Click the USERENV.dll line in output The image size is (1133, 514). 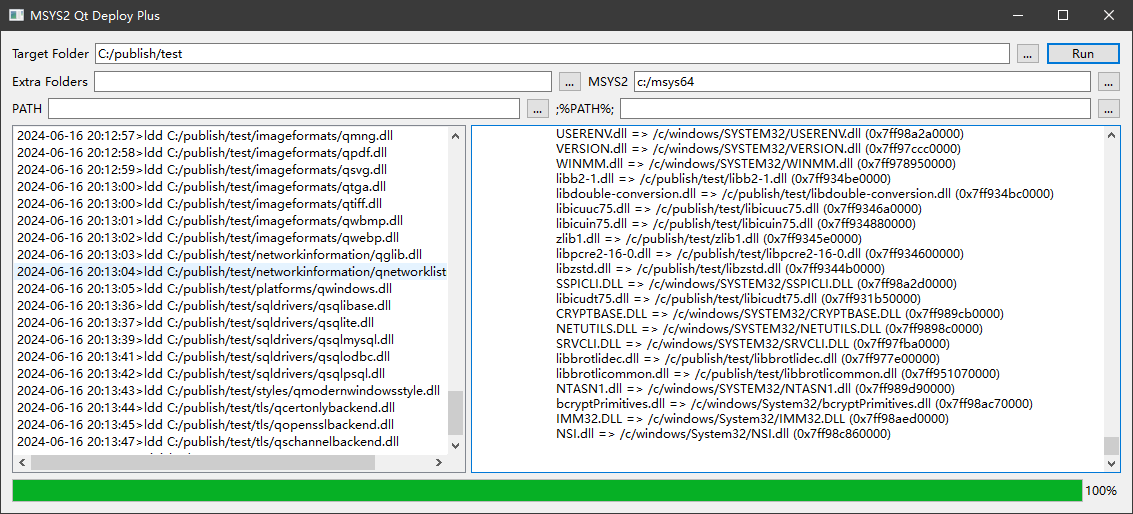[x=760, y=134]
